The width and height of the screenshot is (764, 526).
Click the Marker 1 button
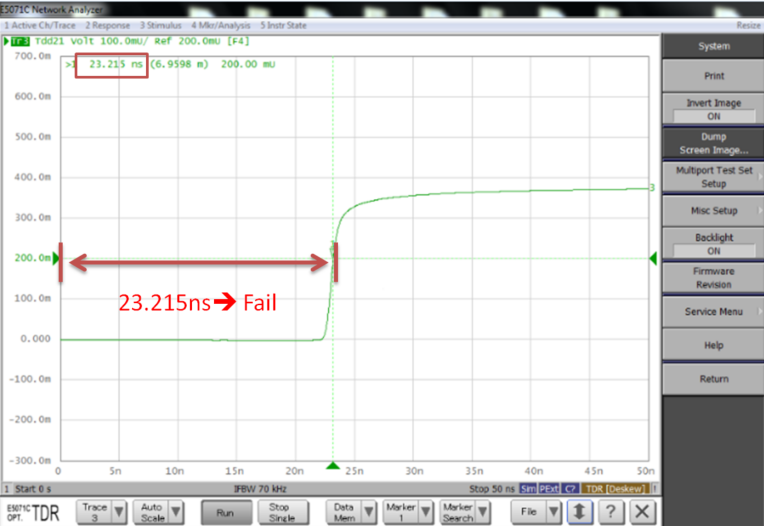401,512
